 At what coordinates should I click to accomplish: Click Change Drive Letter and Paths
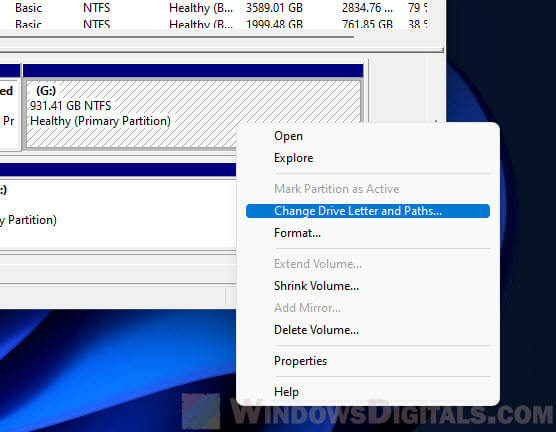tap(368, 211)
